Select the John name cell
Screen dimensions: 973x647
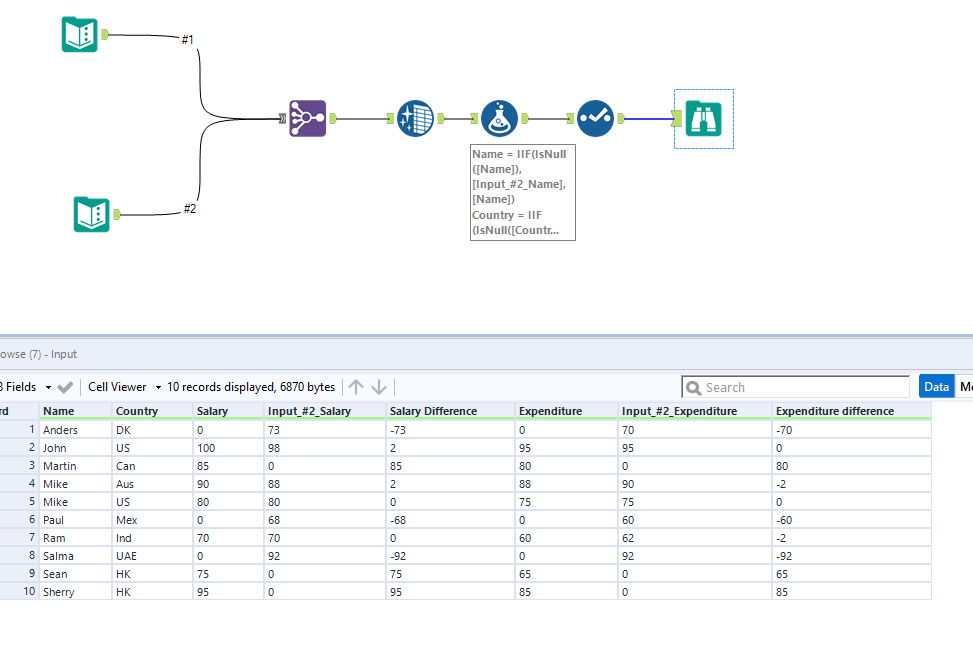click(76, 448)
